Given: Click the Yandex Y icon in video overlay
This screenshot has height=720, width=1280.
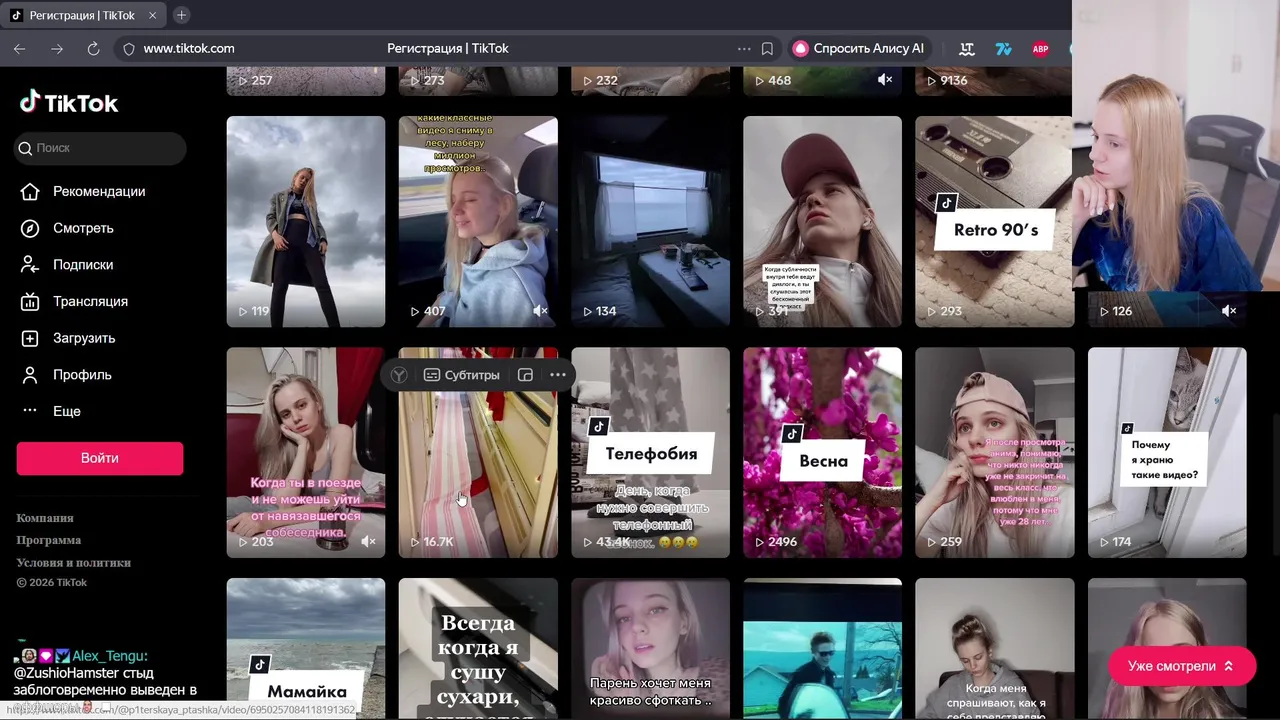Looking at the screenshot, I should [399, 375].
